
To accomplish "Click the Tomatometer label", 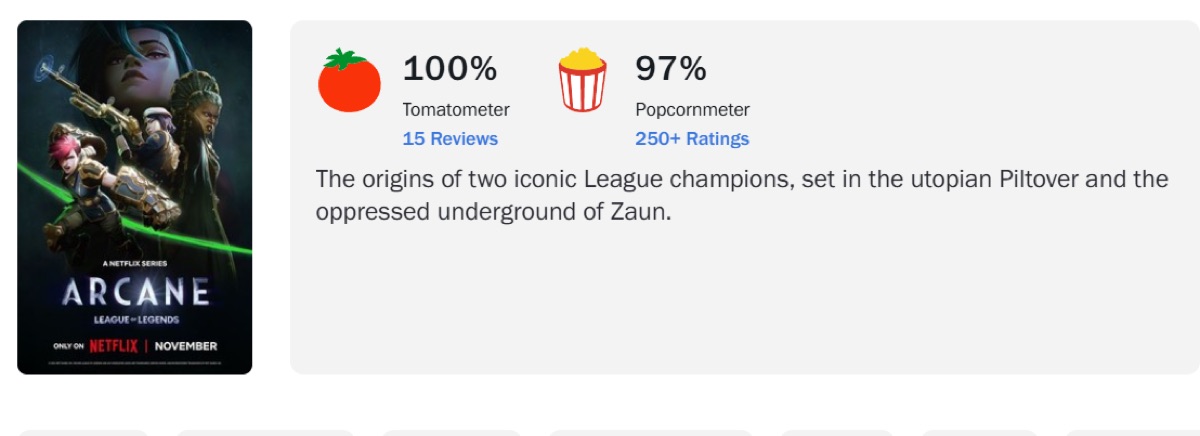I will coord(456,110).
